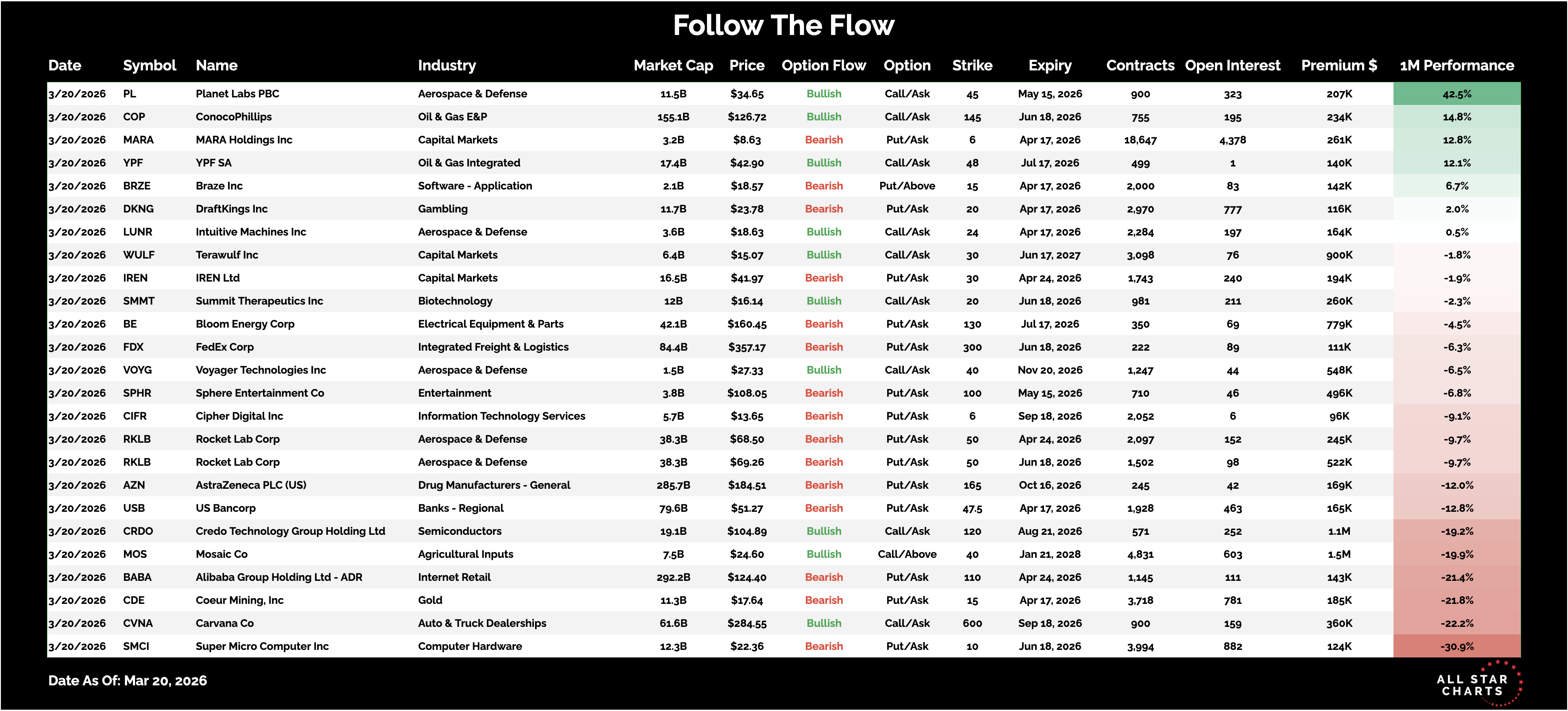
Task: Click the ConocoPhillips company name
Action: tap(234, 117)
